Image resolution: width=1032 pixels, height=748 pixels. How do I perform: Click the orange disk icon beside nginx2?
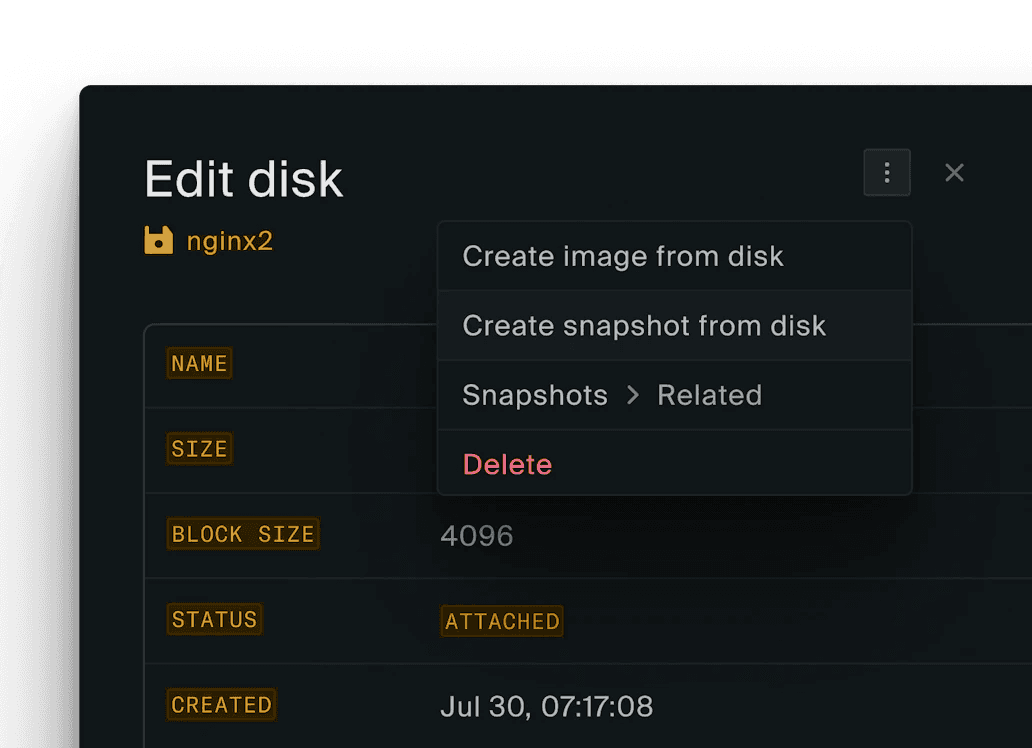point(159,240)
